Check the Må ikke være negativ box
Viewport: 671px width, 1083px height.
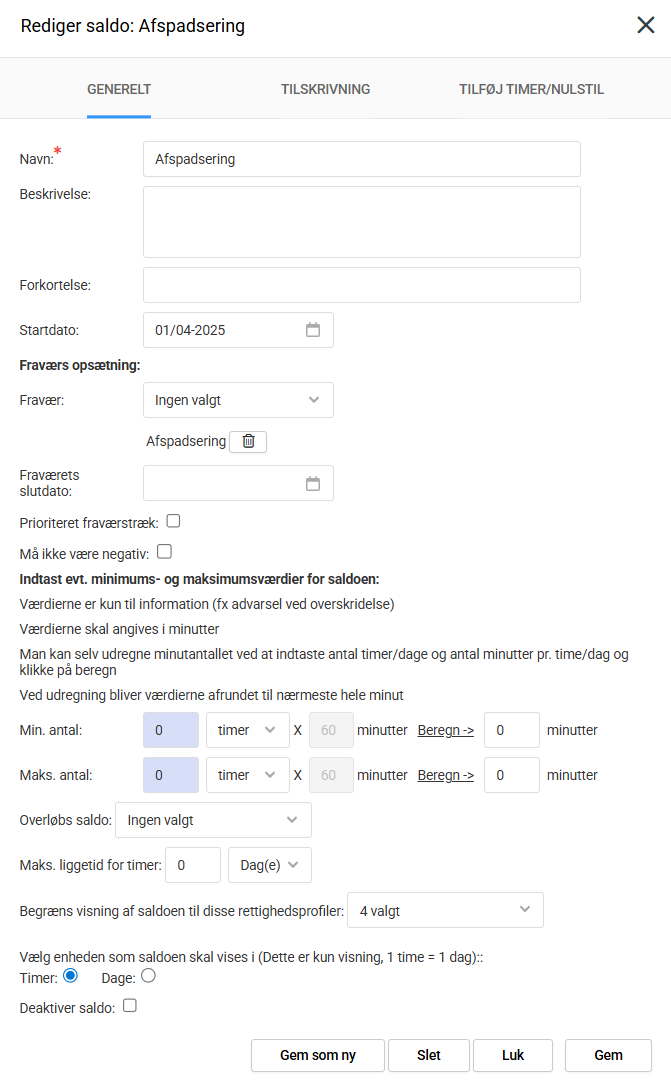(x=165, y=551)
